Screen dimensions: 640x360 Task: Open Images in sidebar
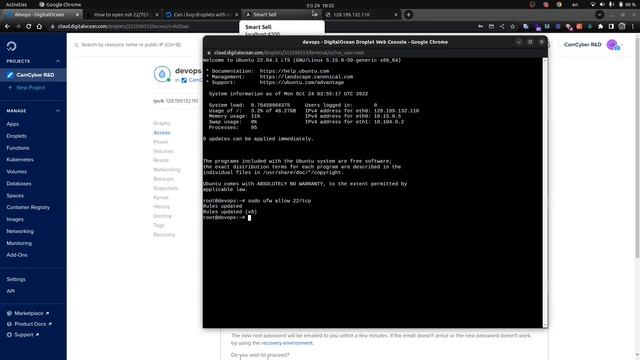coord(15,219)
